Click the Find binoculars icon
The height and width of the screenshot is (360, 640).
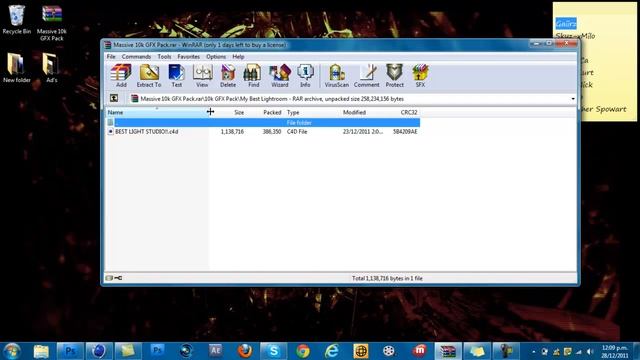click(253, 76)
